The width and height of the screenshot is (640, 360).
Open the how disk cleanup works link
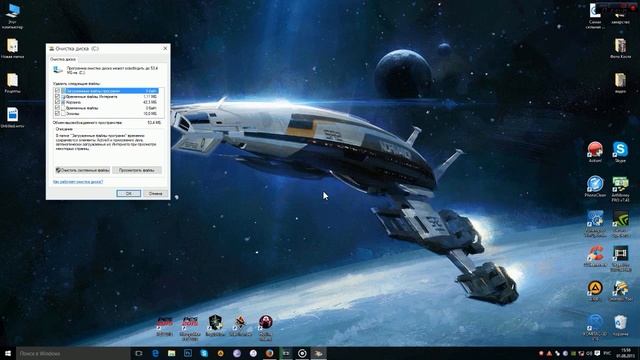(78, 182)
